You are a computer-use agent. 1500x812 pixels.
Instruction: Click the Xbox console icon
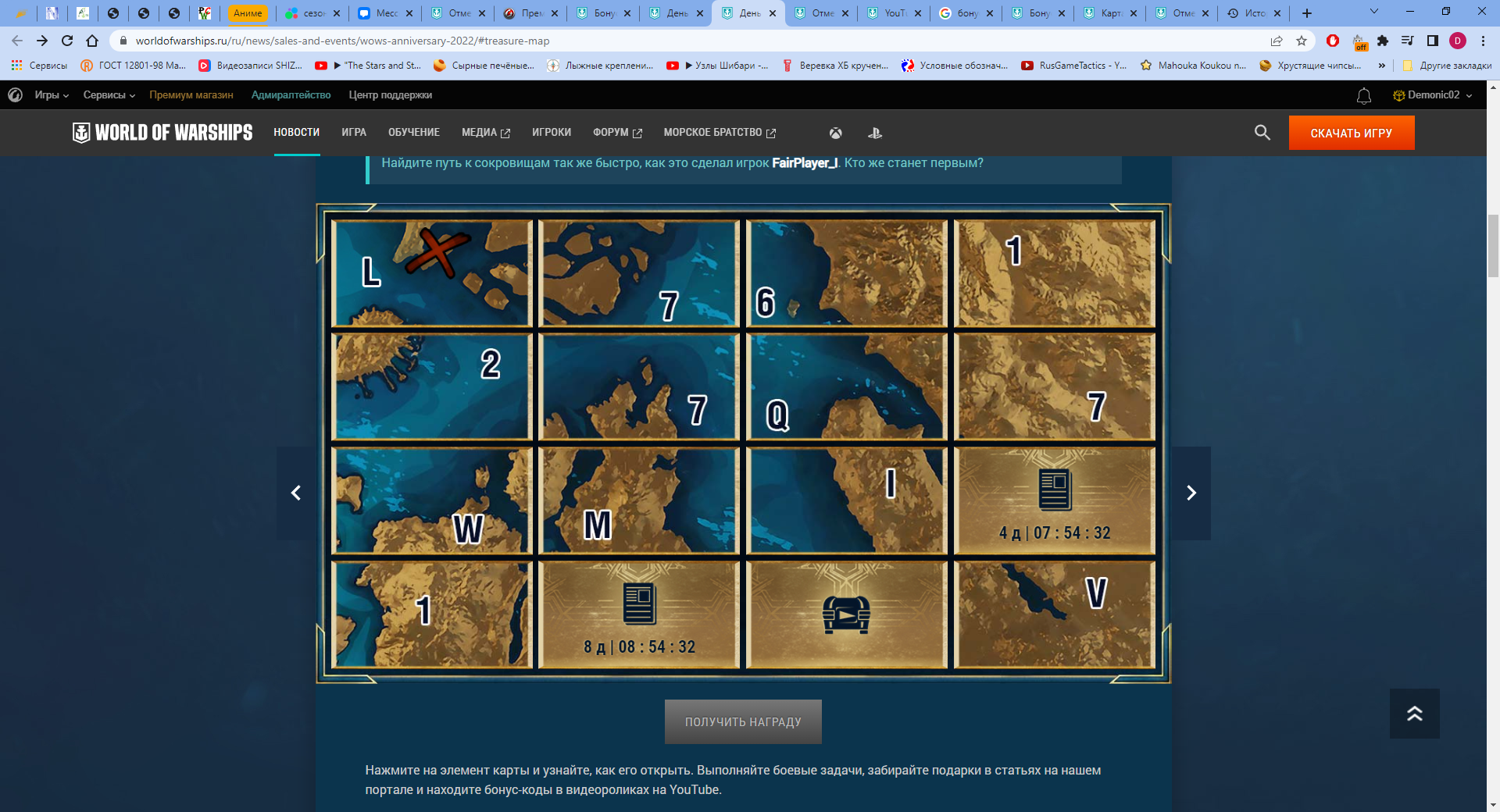(835, 134)
